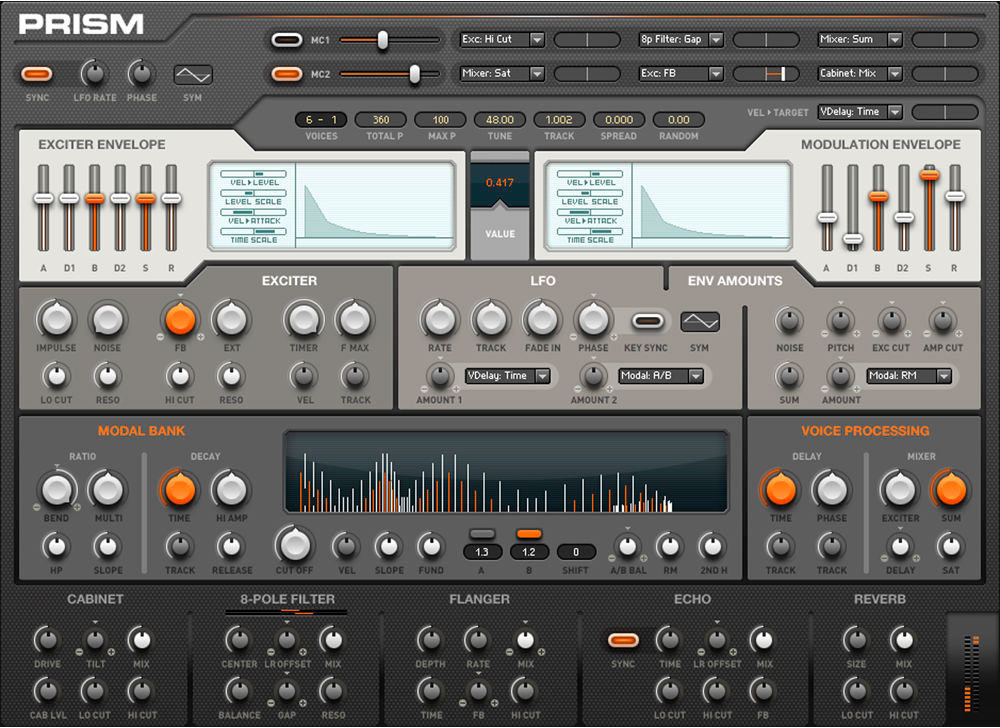Click the orange FB knob in Exciter
Image resolution: width=1000 pixels, height=728 pixels.
point(180,320)
